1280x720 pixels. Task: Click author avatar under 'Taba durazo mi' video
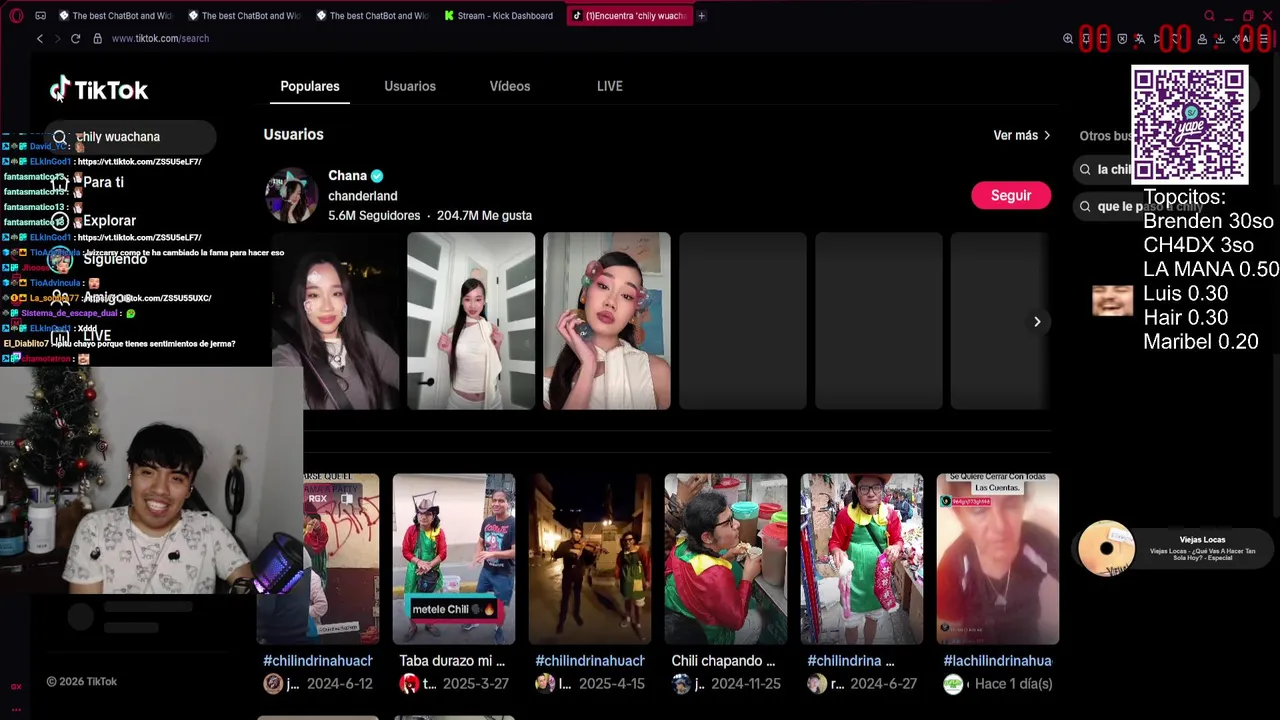click(x=409, y=684)
